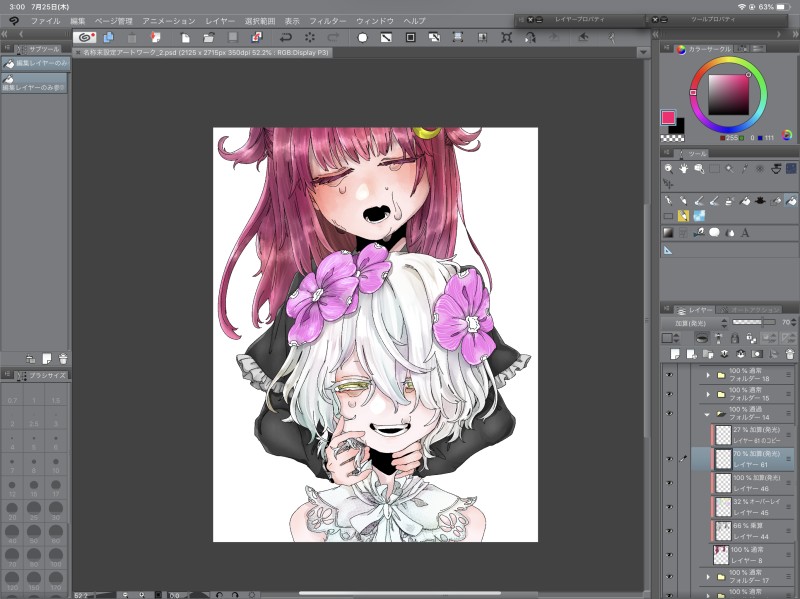Click the black sub color swatch
Viewport: 800px width, 599px height.
tap(680, 126)
